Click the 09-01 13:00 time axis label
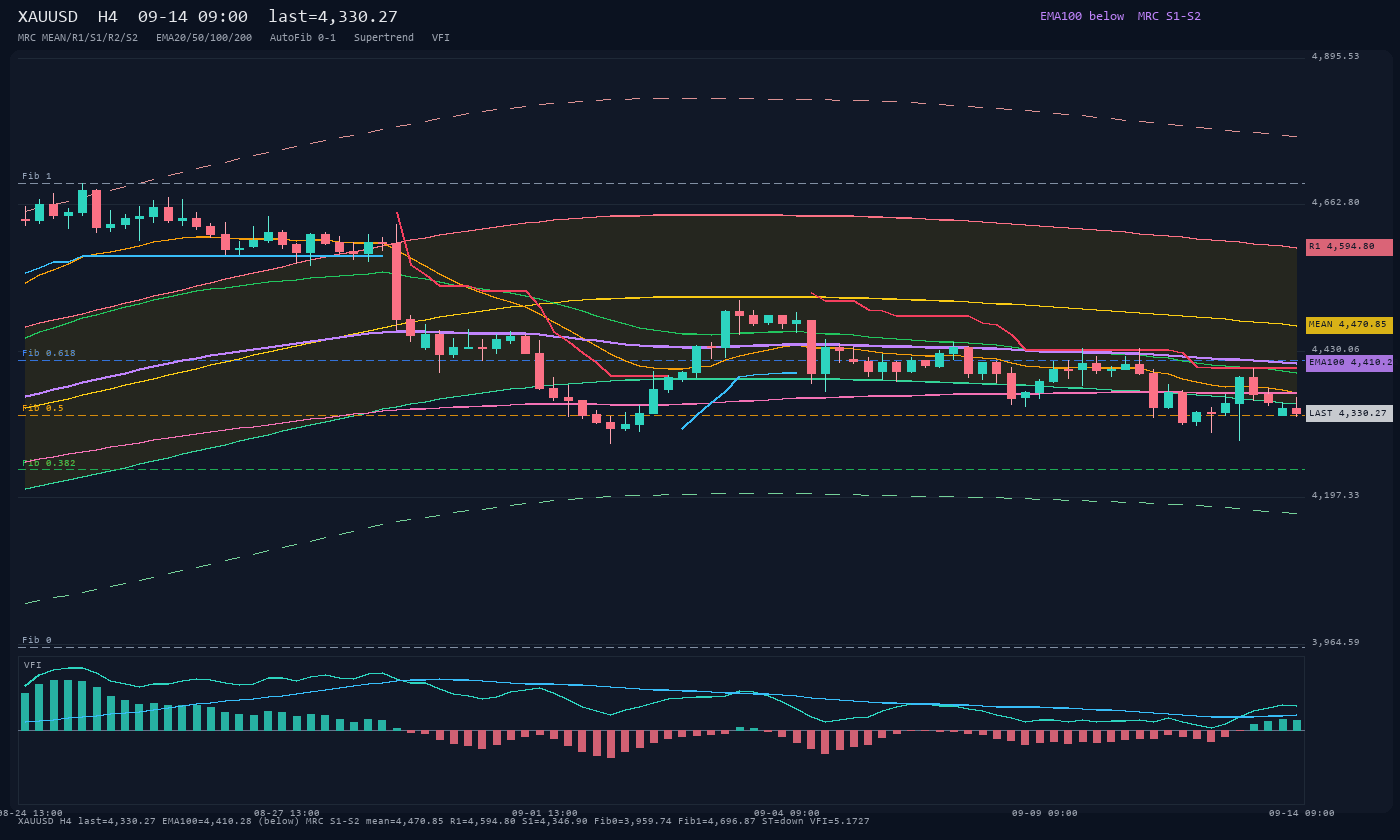 [545, 813]
